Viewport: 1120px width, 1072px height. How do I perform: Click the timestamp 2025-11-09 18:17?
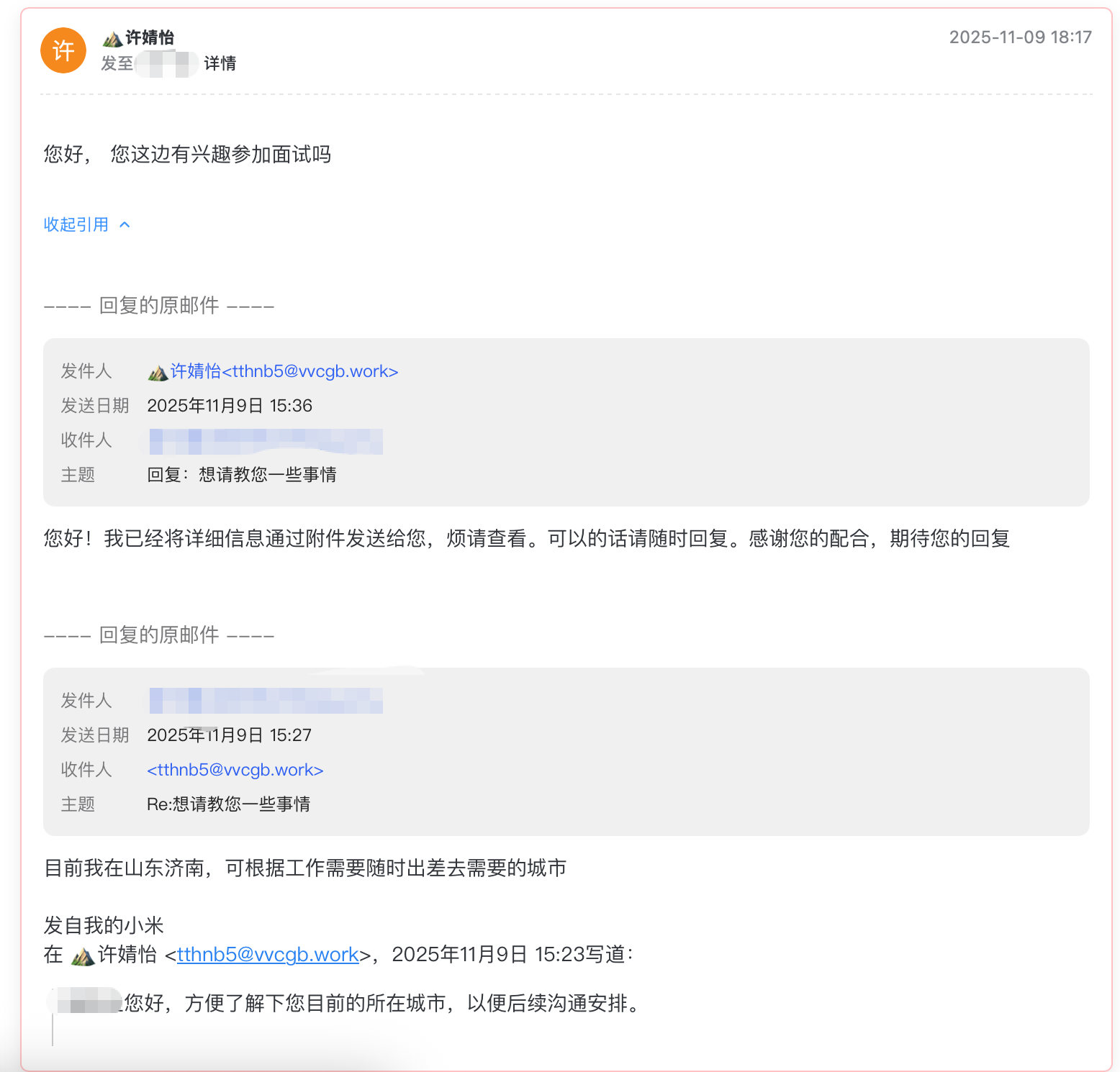[x=1019, y=37]
